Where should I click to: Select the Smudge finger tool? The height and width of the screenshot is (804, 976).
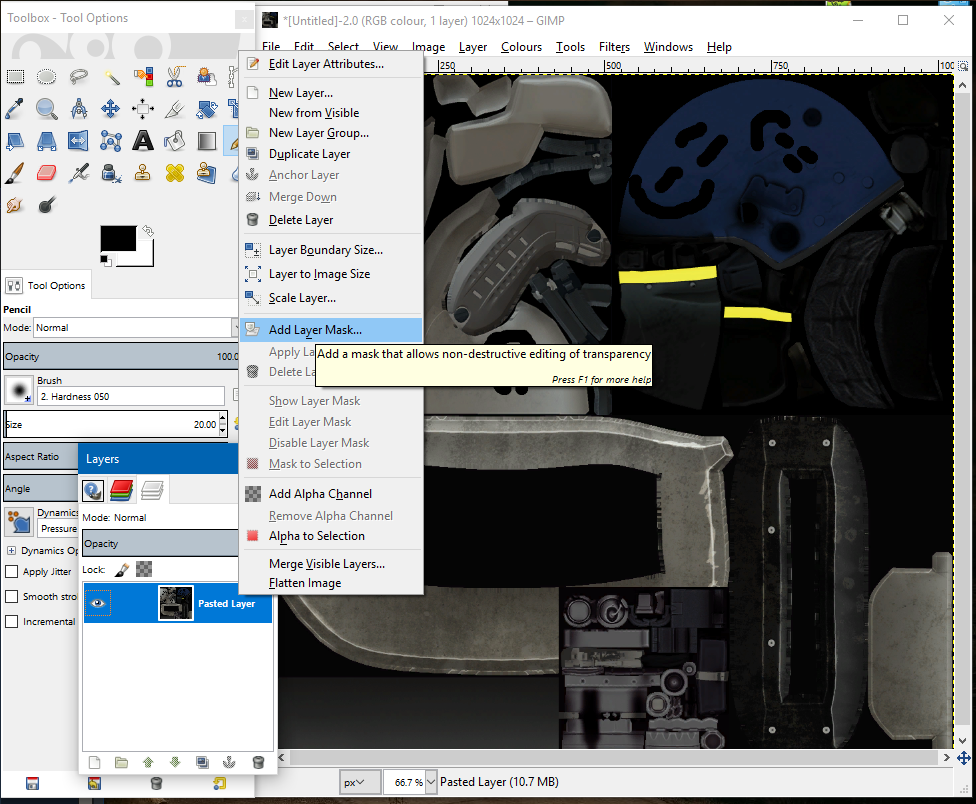[x=15, y=205]
